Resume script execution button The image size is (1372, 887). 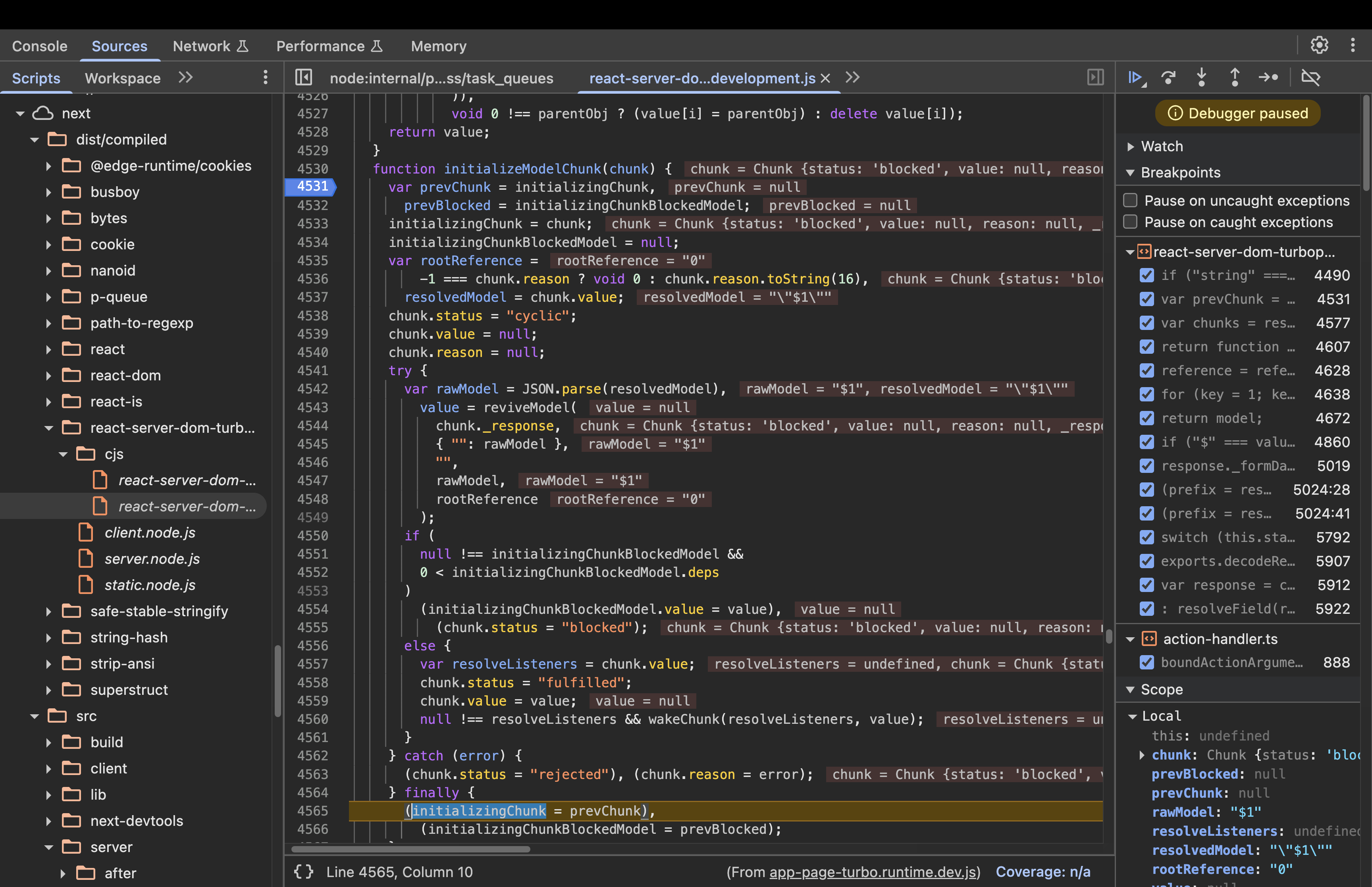(1135, 77)
